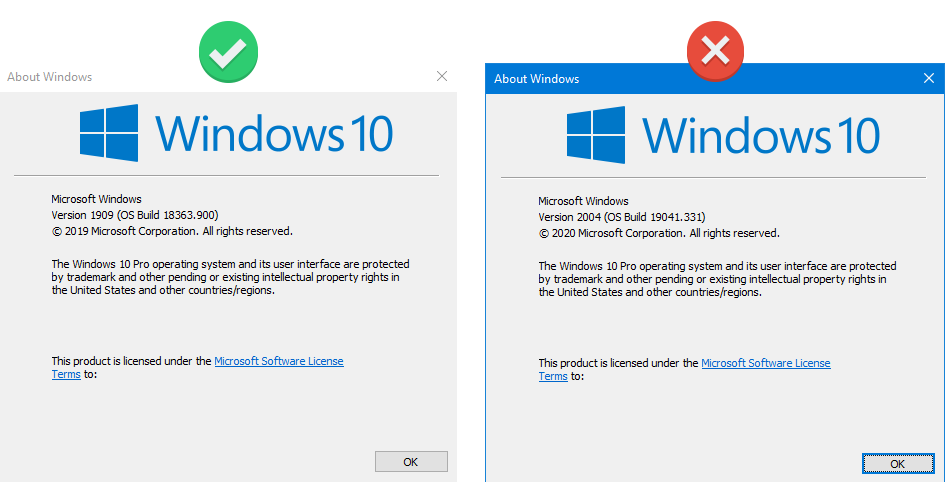Open Microsoft Software License link in Version 1909 window
This screenshot has height=482, width=945.
point(279,362)
